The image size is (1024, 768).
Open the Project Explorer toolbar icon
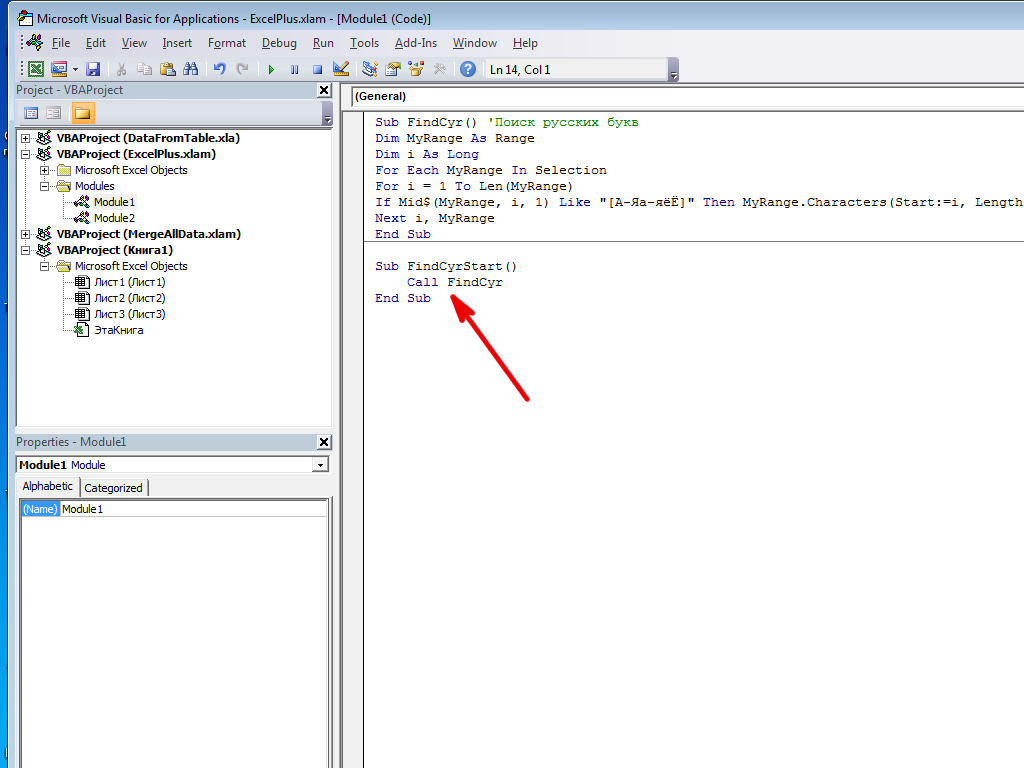[370, 69]
